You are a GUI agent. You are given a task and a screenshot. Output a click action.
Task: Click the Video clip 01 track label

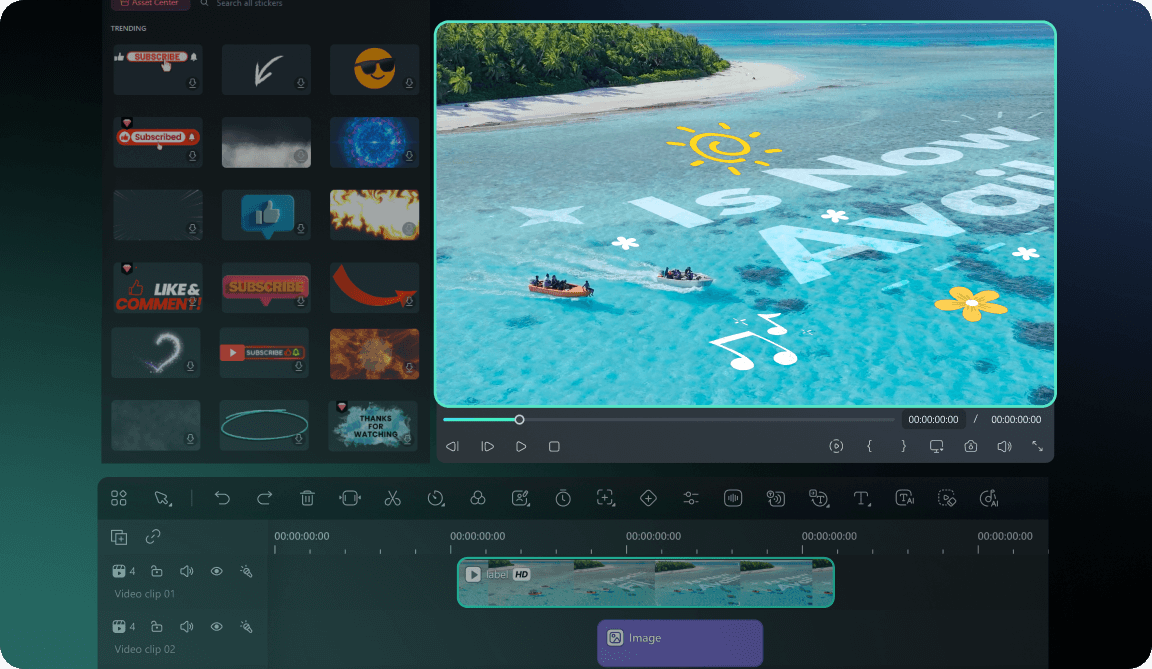[145, 593]
